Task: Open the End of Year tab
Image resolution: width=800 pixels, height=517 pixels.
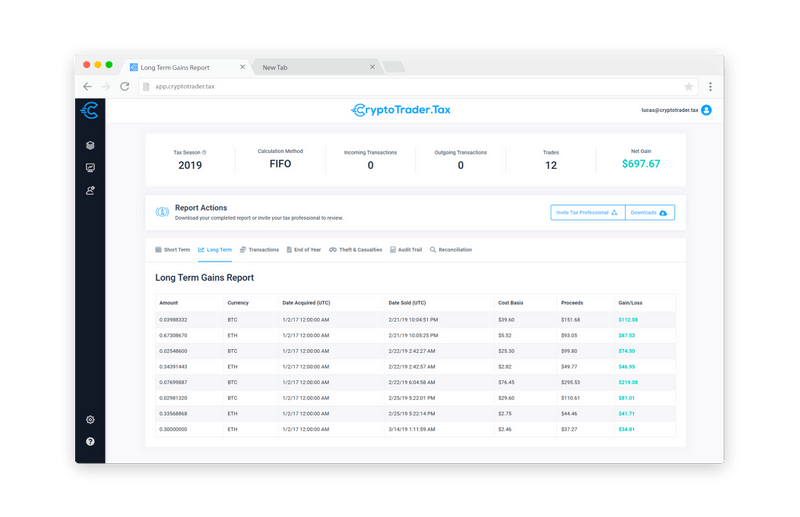Action: (x=304, y=250)
